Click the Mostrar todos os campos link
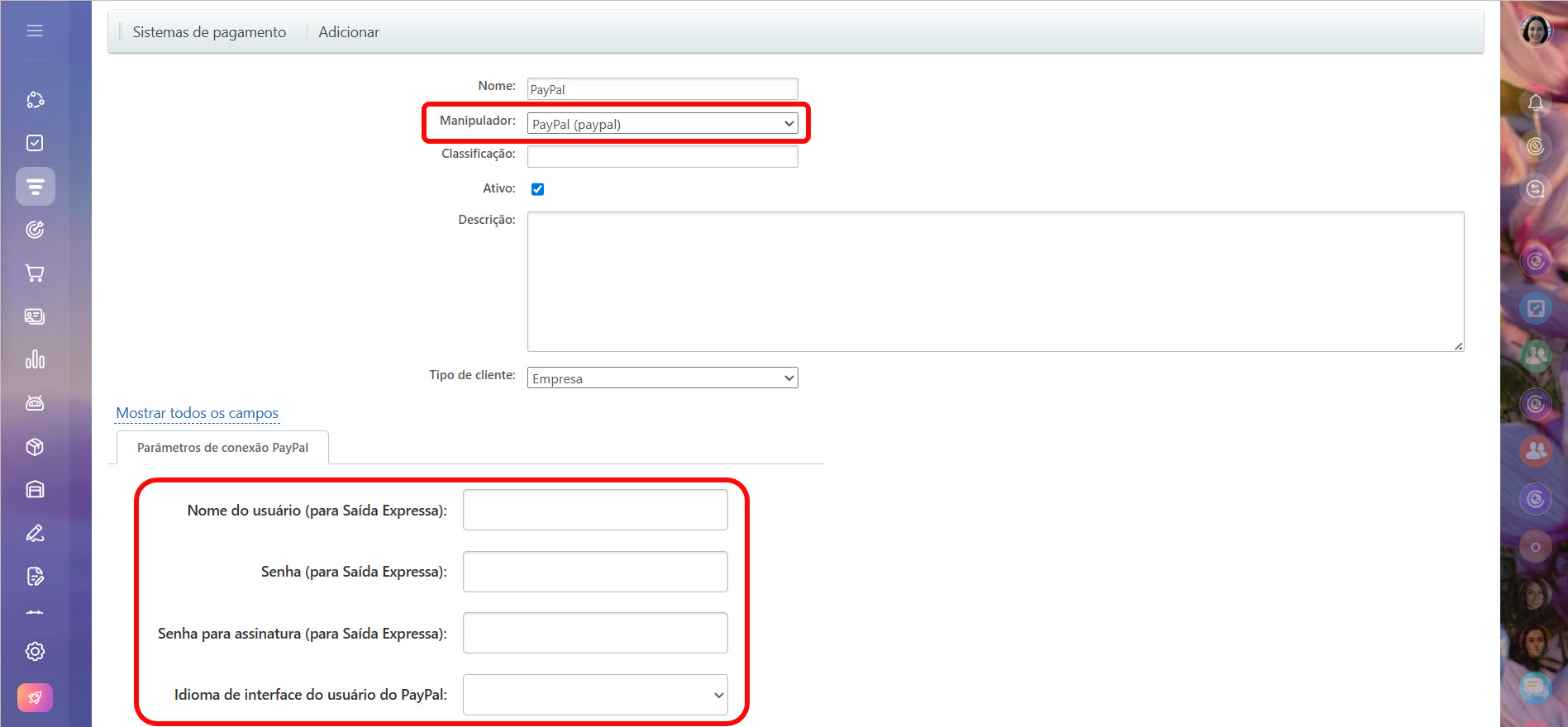The width and height of the screenshot is (1568, 727). (198, 413)
